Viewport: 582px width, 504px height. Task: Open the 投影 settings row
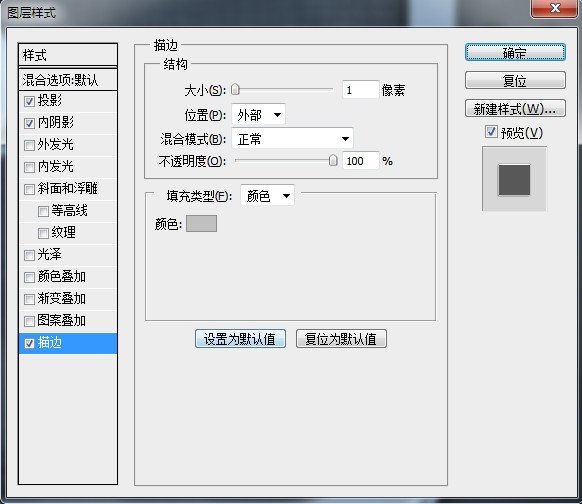click(68, 101)
